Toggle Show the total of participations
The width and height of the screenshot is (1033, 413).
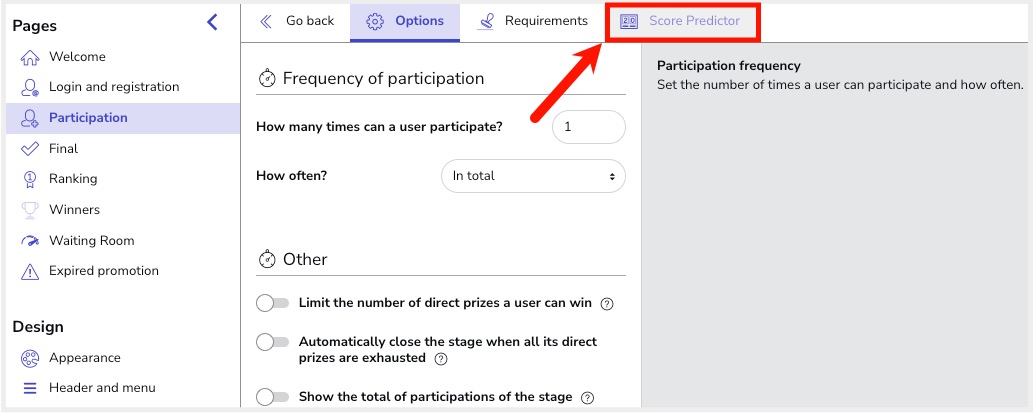click(273, 397)
